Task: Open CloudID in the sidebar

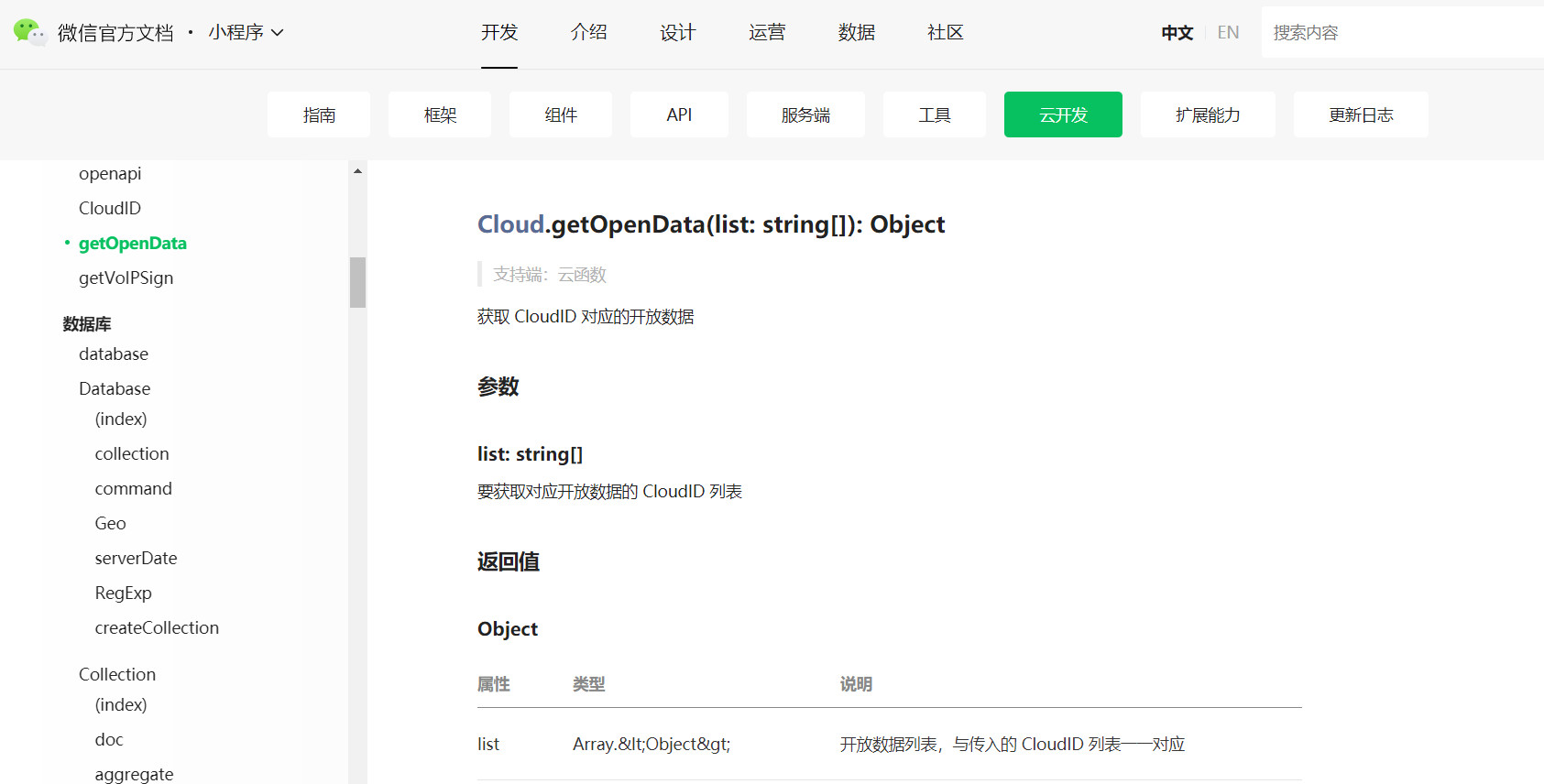Action: [x=110, y=208]
